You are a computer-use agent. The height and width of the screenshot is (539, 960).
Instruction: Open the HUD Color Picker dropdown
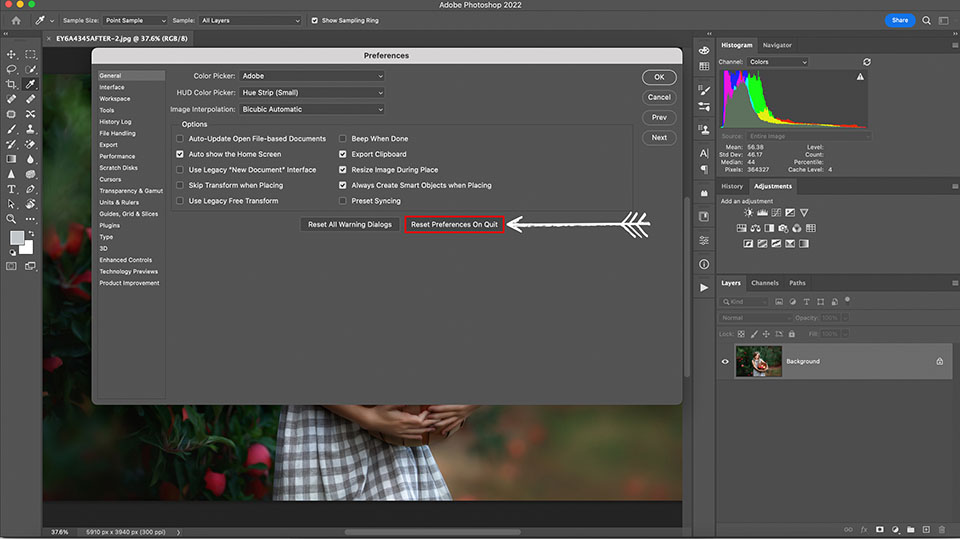(312, 92)
